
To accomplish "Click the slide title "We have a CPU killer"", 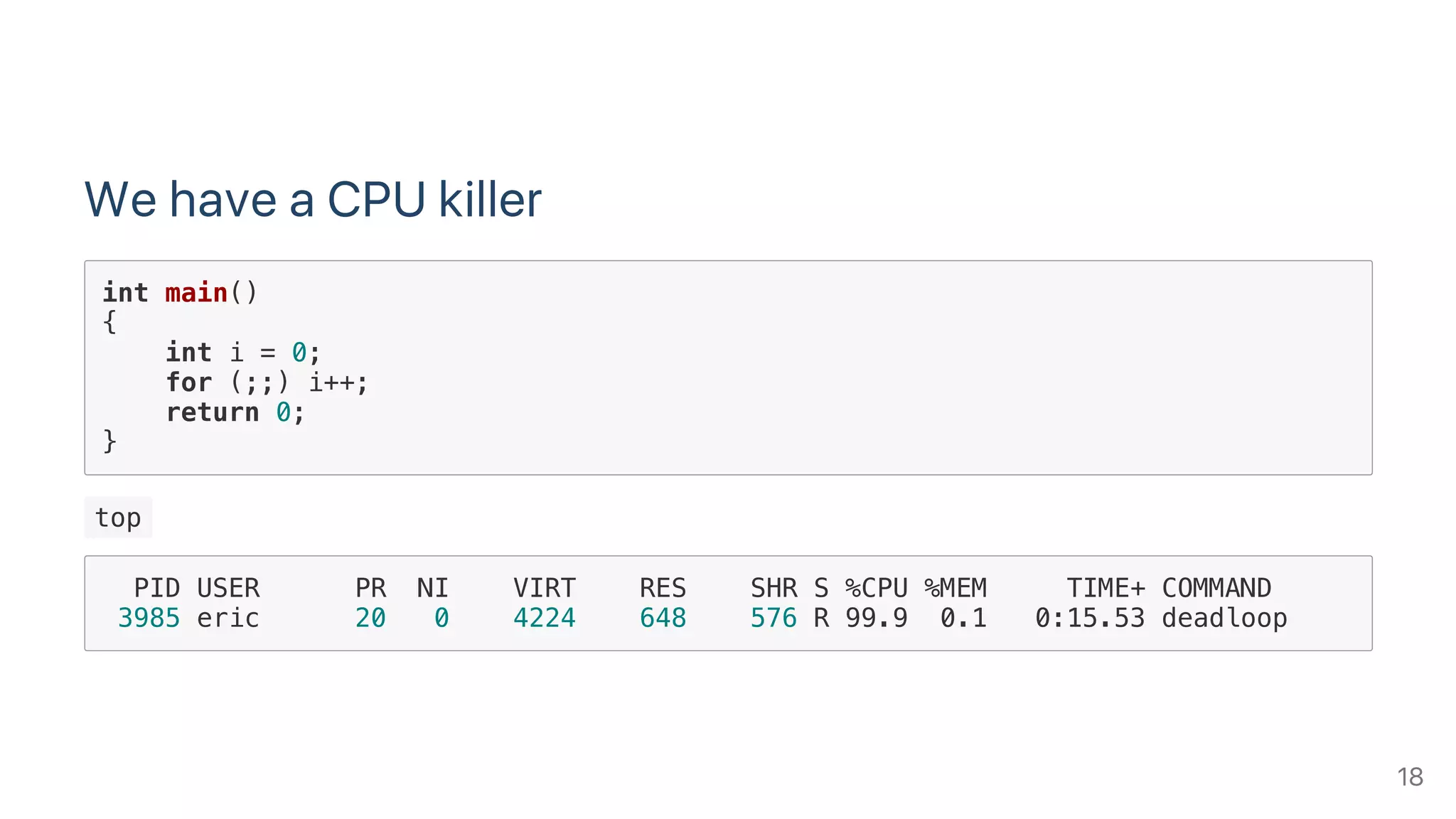I will click(x=313, y=199).
